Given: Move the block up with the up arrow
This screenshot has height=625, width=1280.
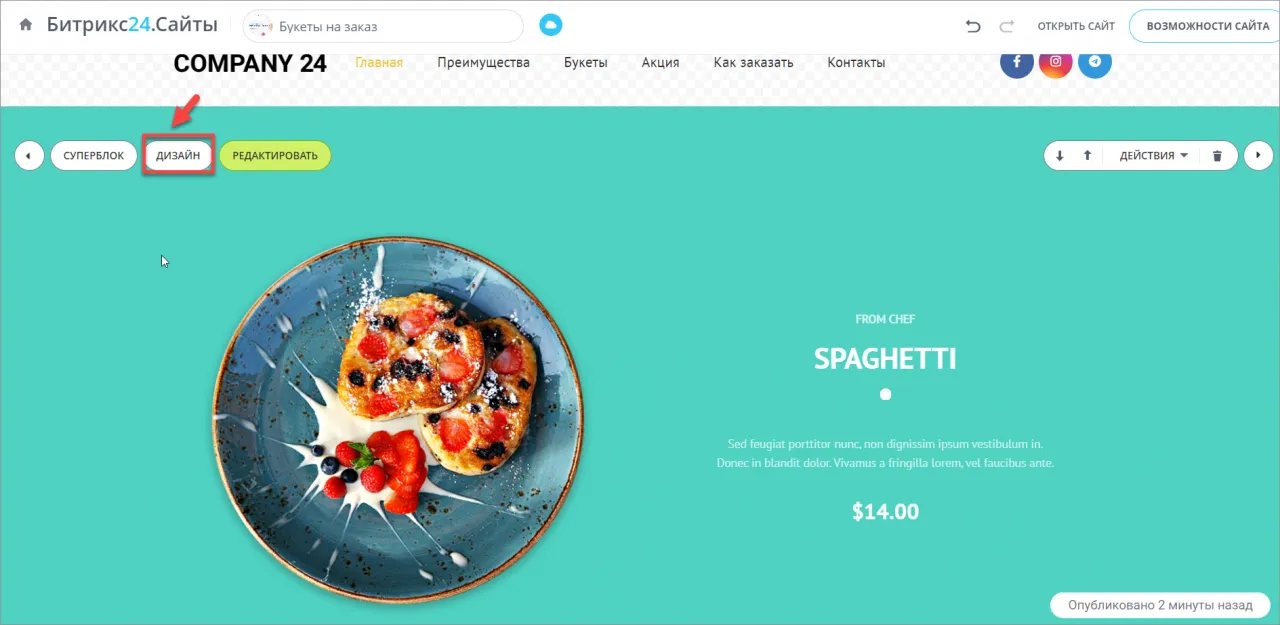Looking at the screenshot, I should coord(1087,156).
